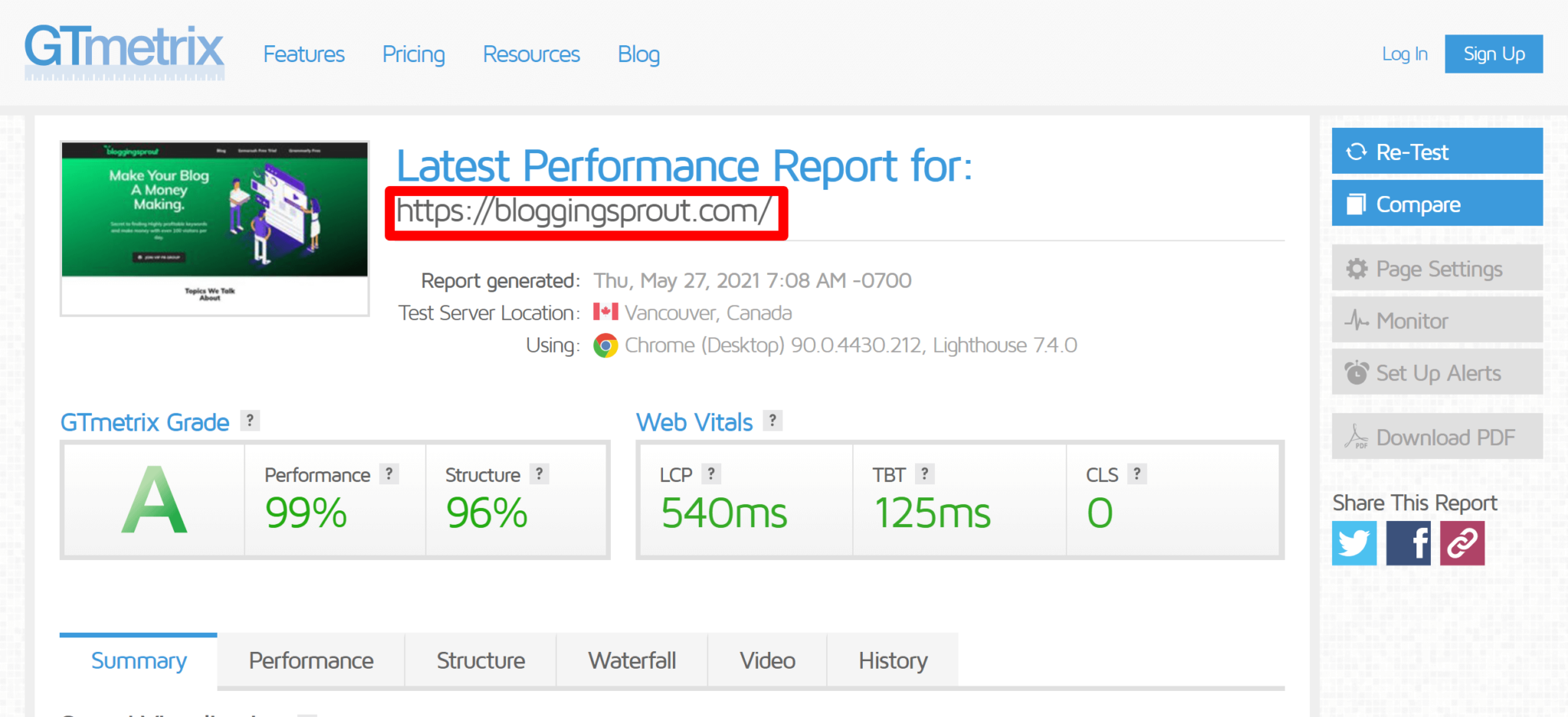This screenshot has height=717, width=1568.
Task: Open the Log In link
Action: pyautogui.click(x=1404, y=54)
